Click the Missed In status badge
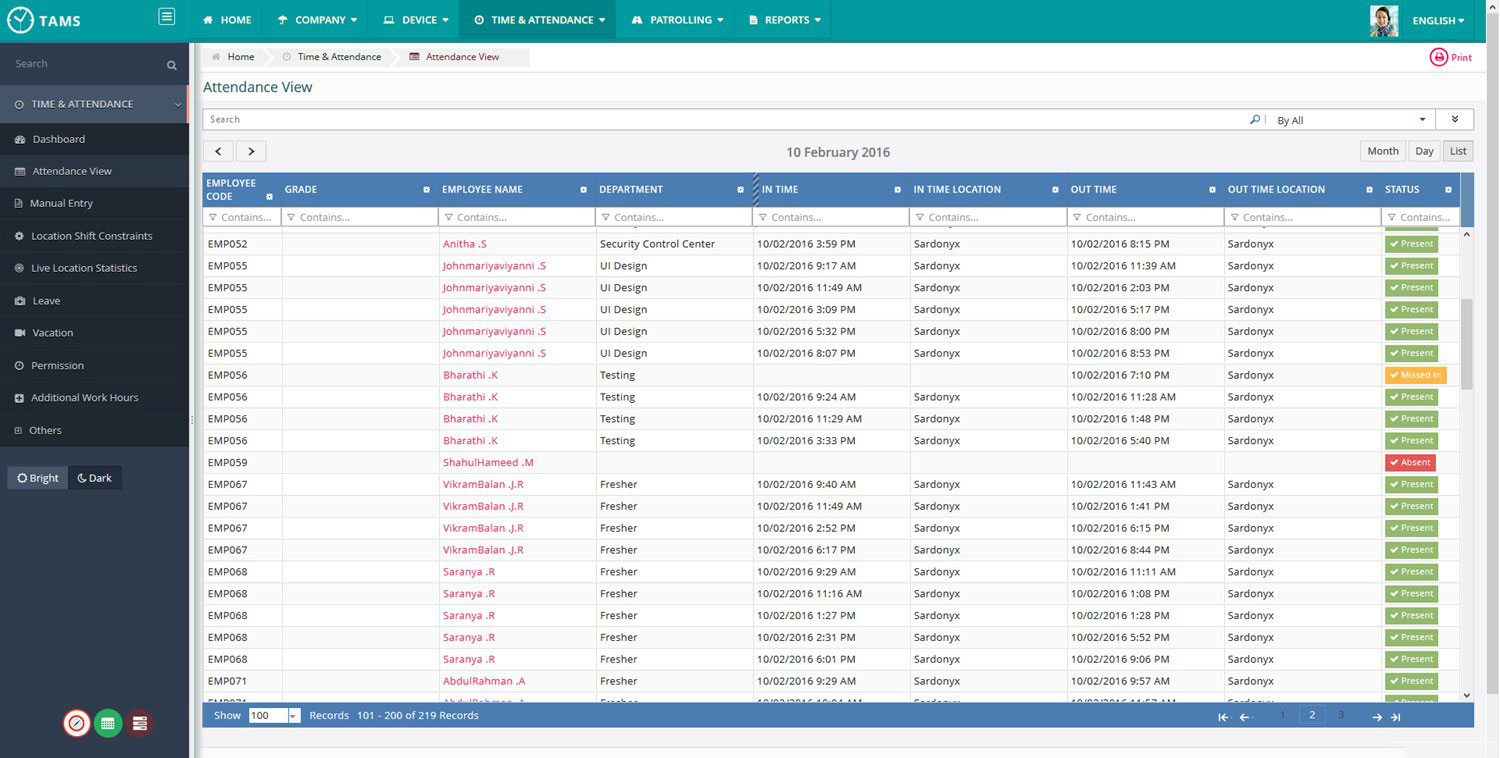The image size is (1500, 758). point(1415,375)
